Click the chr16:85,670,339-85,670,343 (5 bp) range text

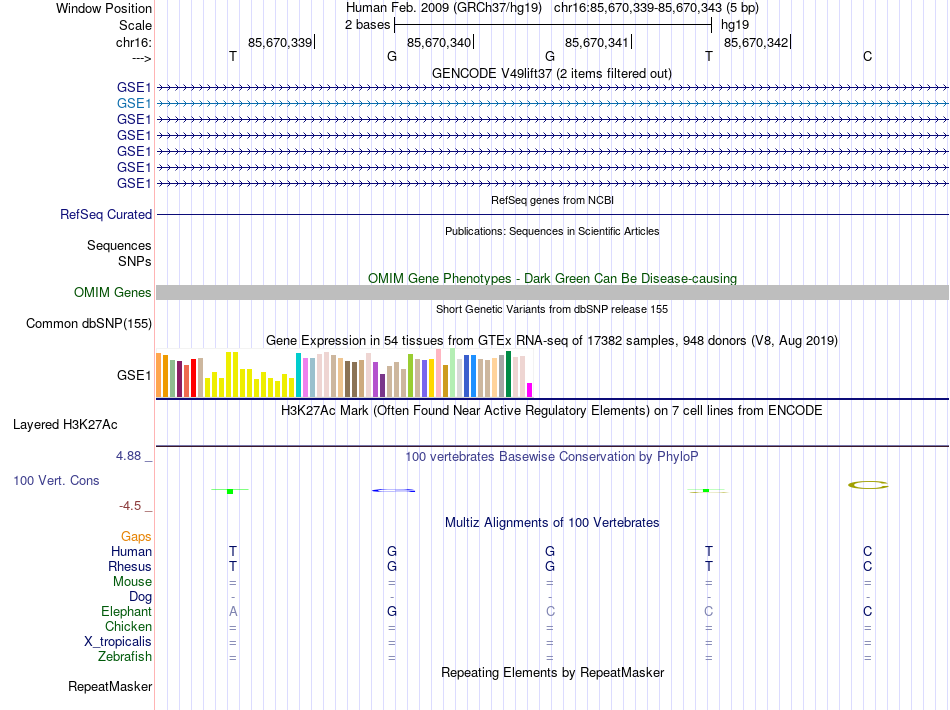point(656,8)
